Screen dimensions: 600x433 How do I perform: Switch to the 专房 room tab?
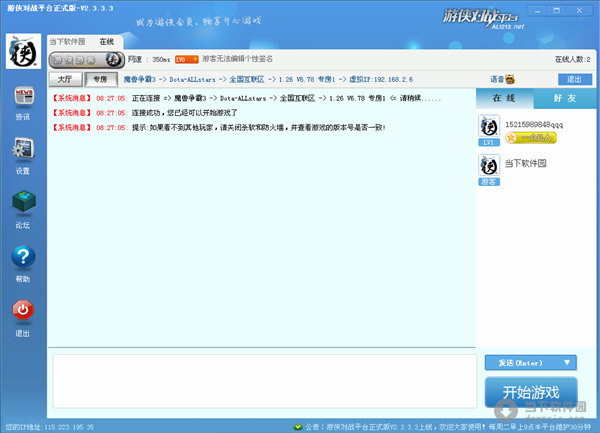(100, 80)
